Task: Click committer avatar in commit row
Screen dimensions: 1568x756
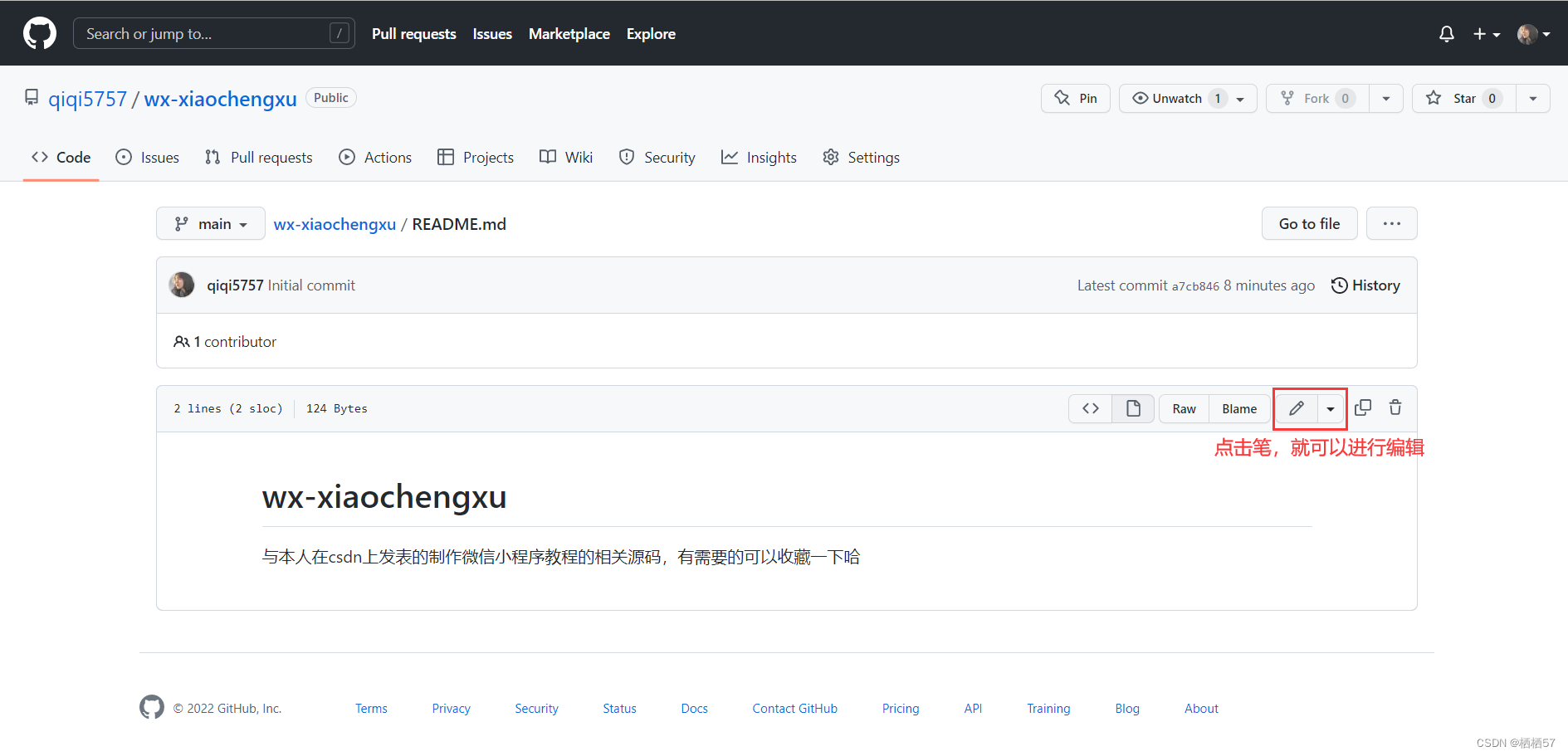Action: coord(182,285)
